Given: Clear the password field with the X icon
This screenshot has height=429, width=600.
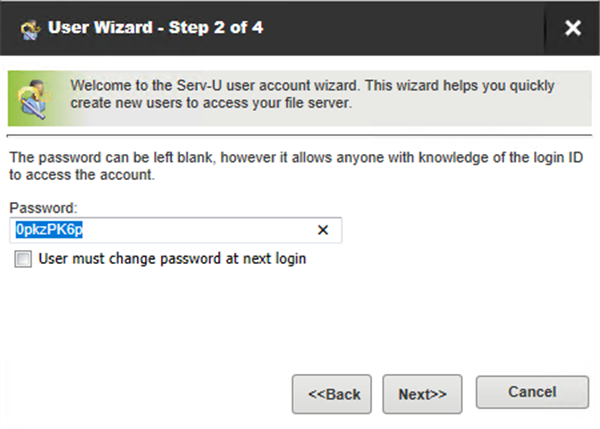Looking at the screenshot, I should 323,231.
